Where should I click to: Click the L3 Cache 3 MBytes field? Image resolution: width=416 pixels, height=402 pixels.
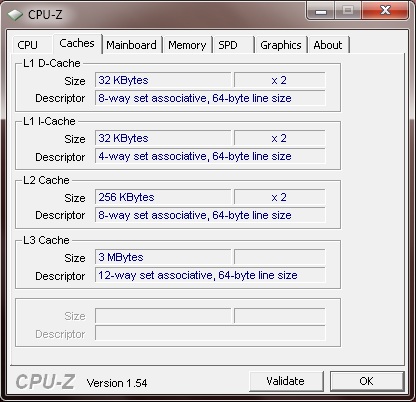pos(163,257)
